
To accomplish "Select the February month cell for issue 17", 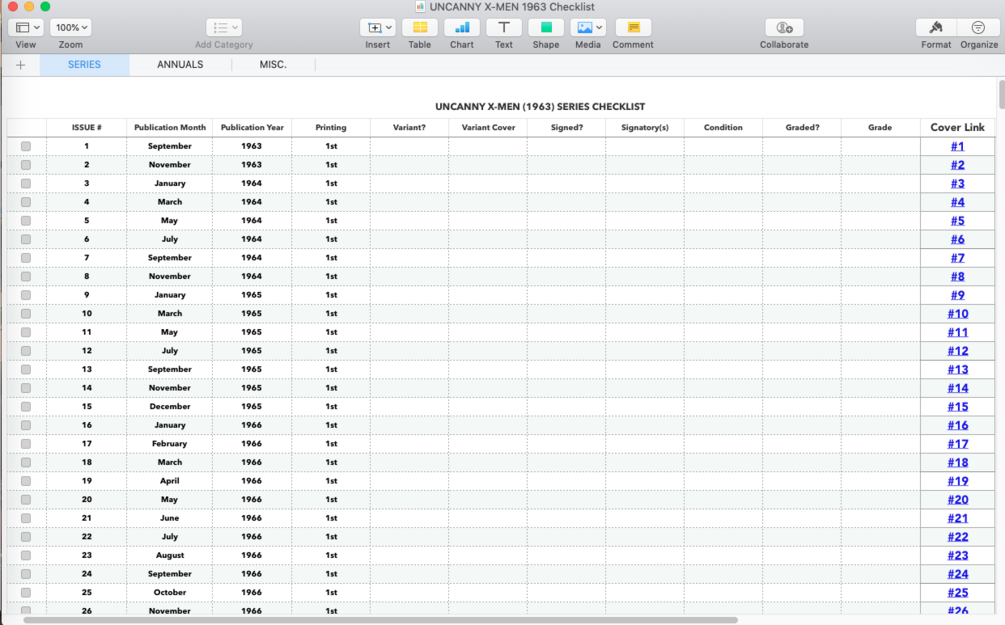I will pos(170,444).
